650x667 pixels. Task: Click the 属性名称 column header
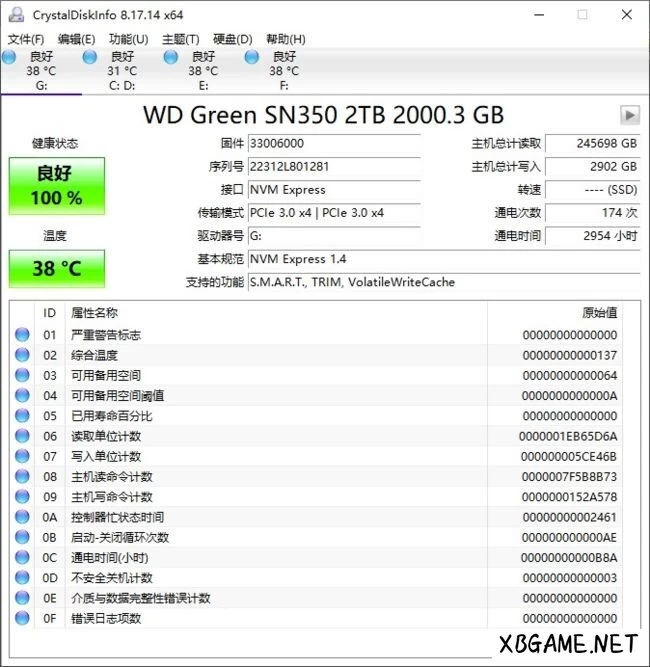94,313
